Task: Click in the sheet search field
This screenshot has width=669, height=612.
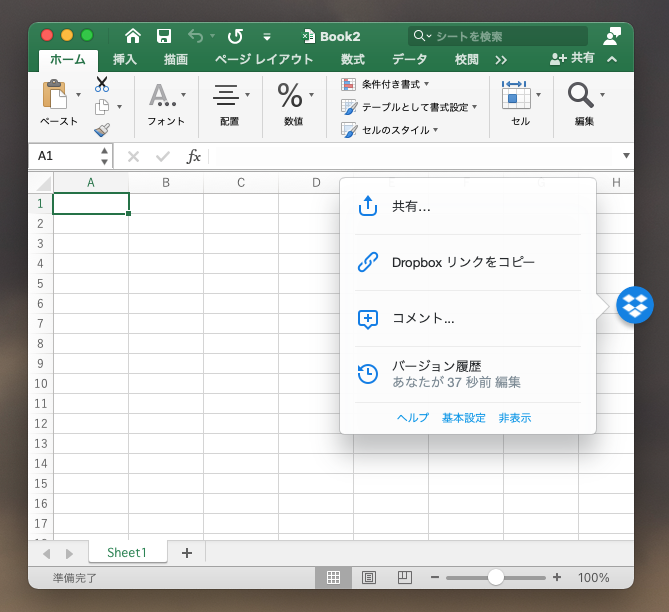Action: 498,36
